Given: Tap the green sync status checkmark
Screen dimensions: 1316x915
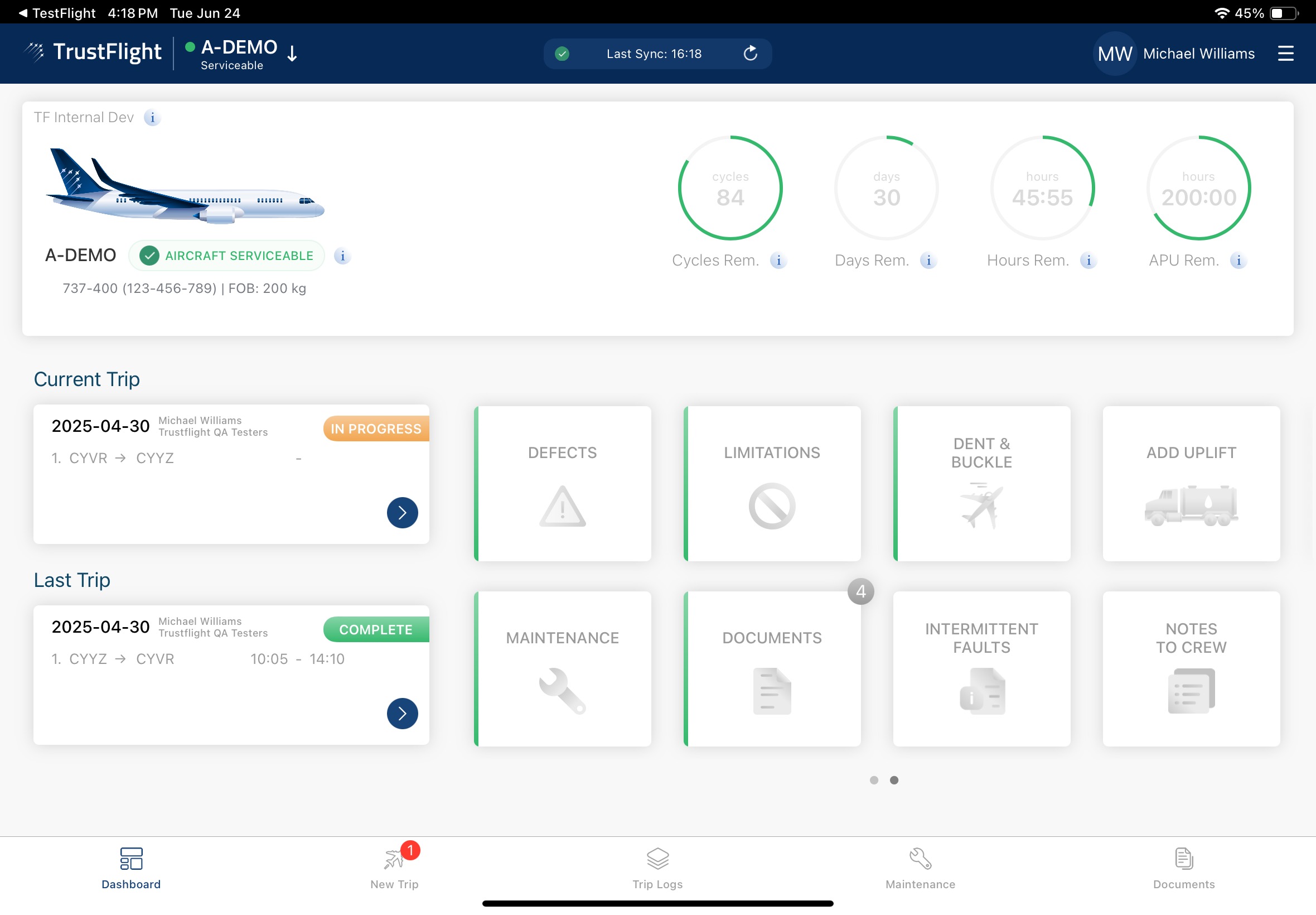Looking at the screenshot, I should (562, 54).
